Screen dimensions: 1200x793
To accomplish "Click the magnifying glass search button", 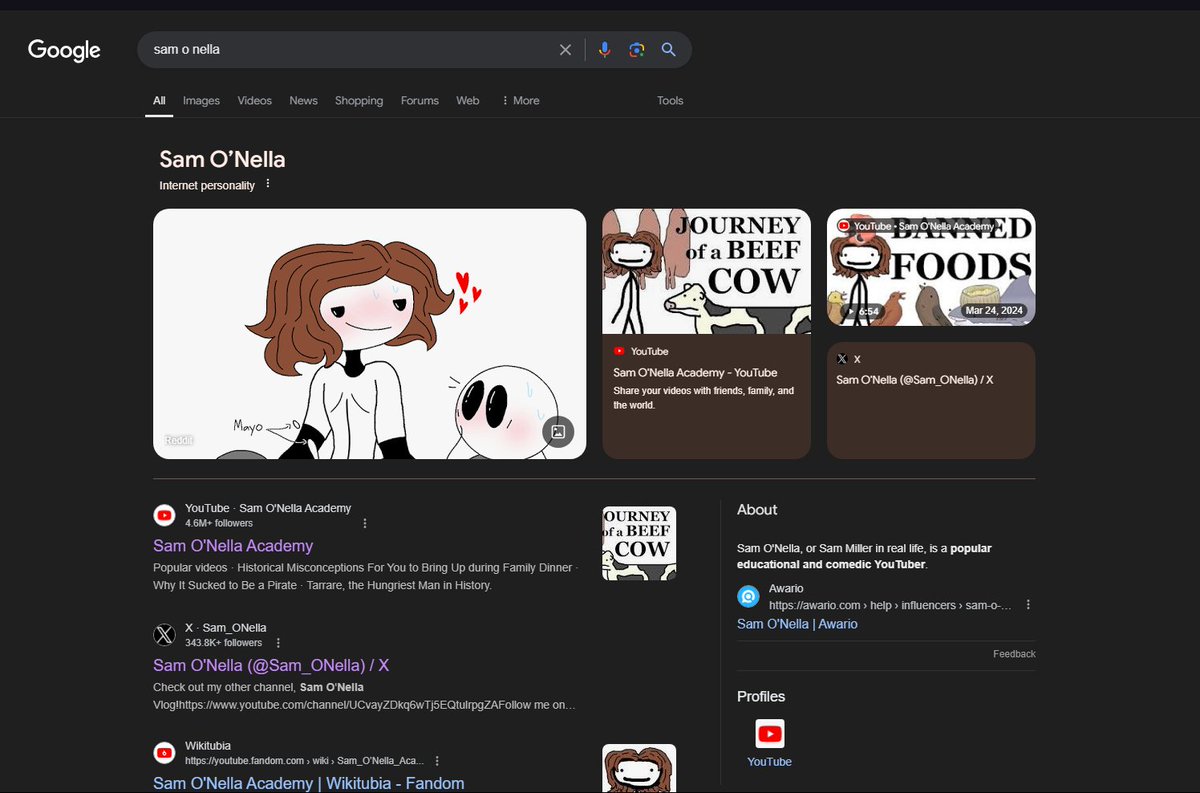I will (x=669, y=50).
